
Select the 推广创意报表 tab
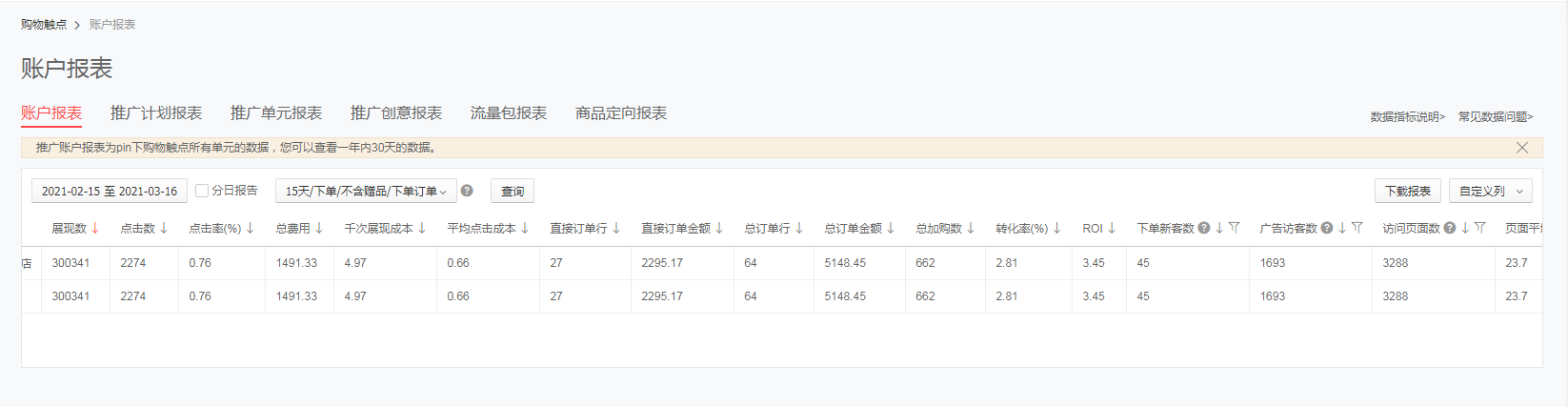(x=396, y=113)
